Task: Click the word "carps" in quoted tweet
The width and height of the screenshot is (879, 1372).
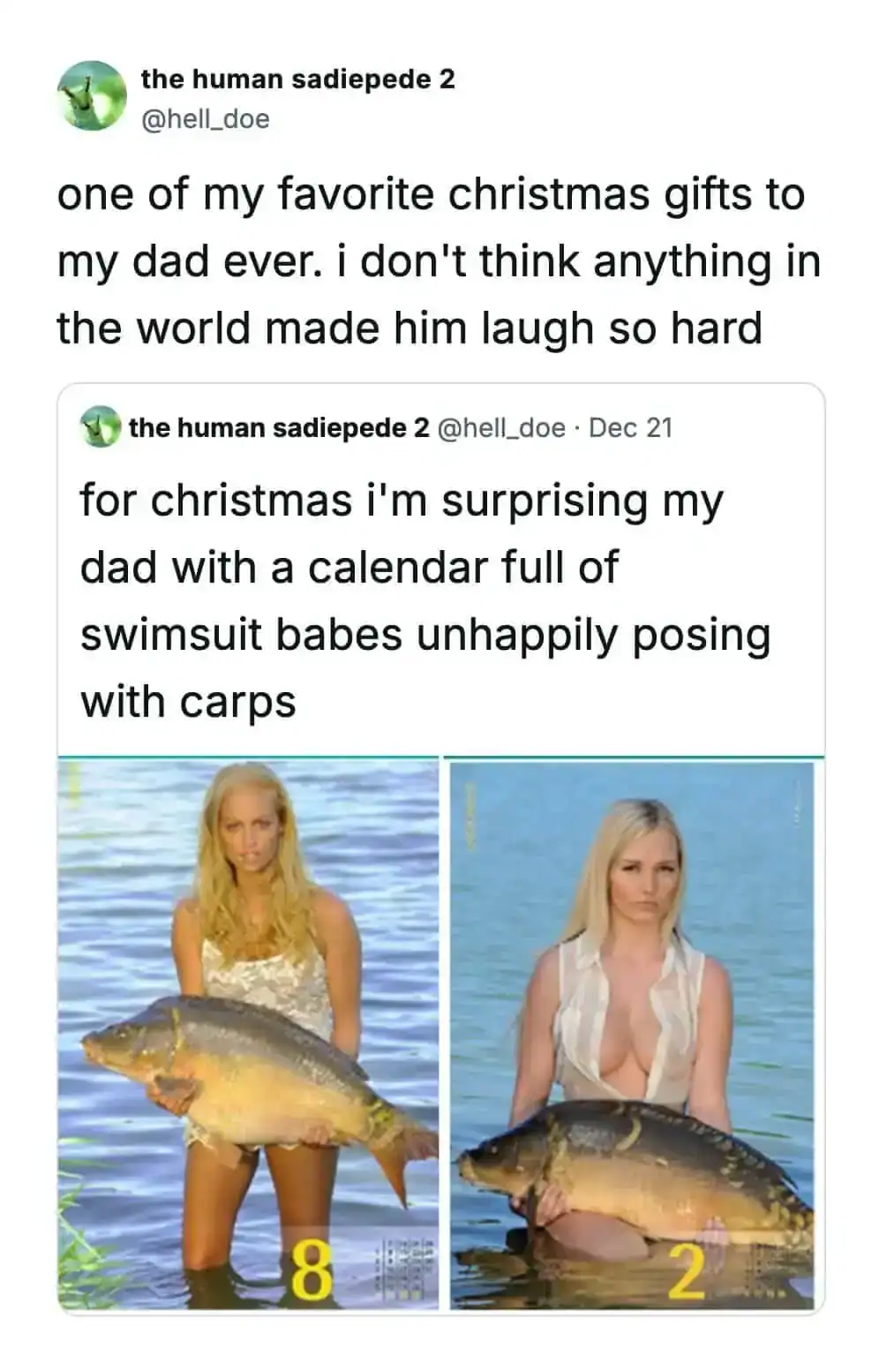Action: [237, 703]
